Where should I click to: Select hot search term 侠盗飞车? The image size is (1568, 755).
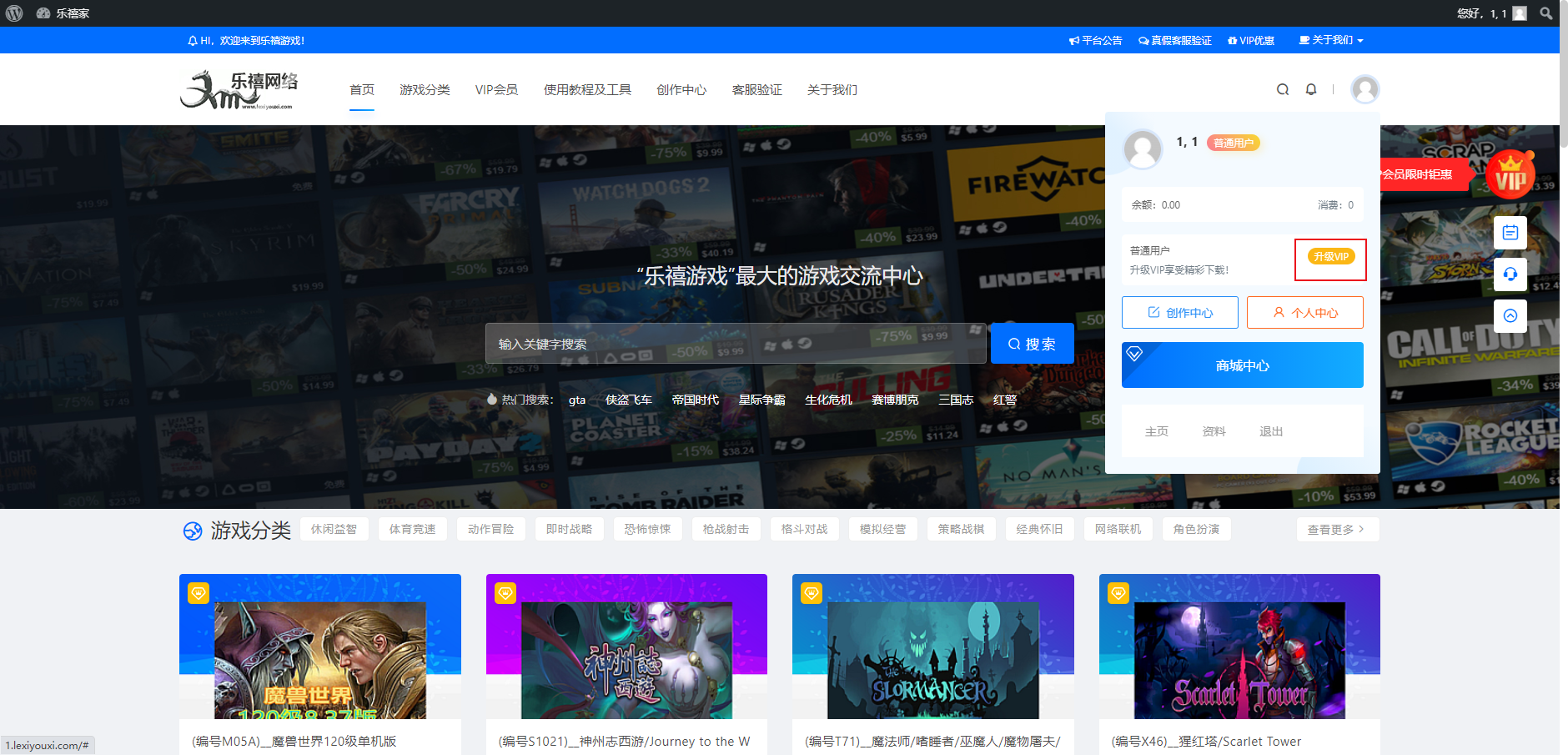coord(629,400)
